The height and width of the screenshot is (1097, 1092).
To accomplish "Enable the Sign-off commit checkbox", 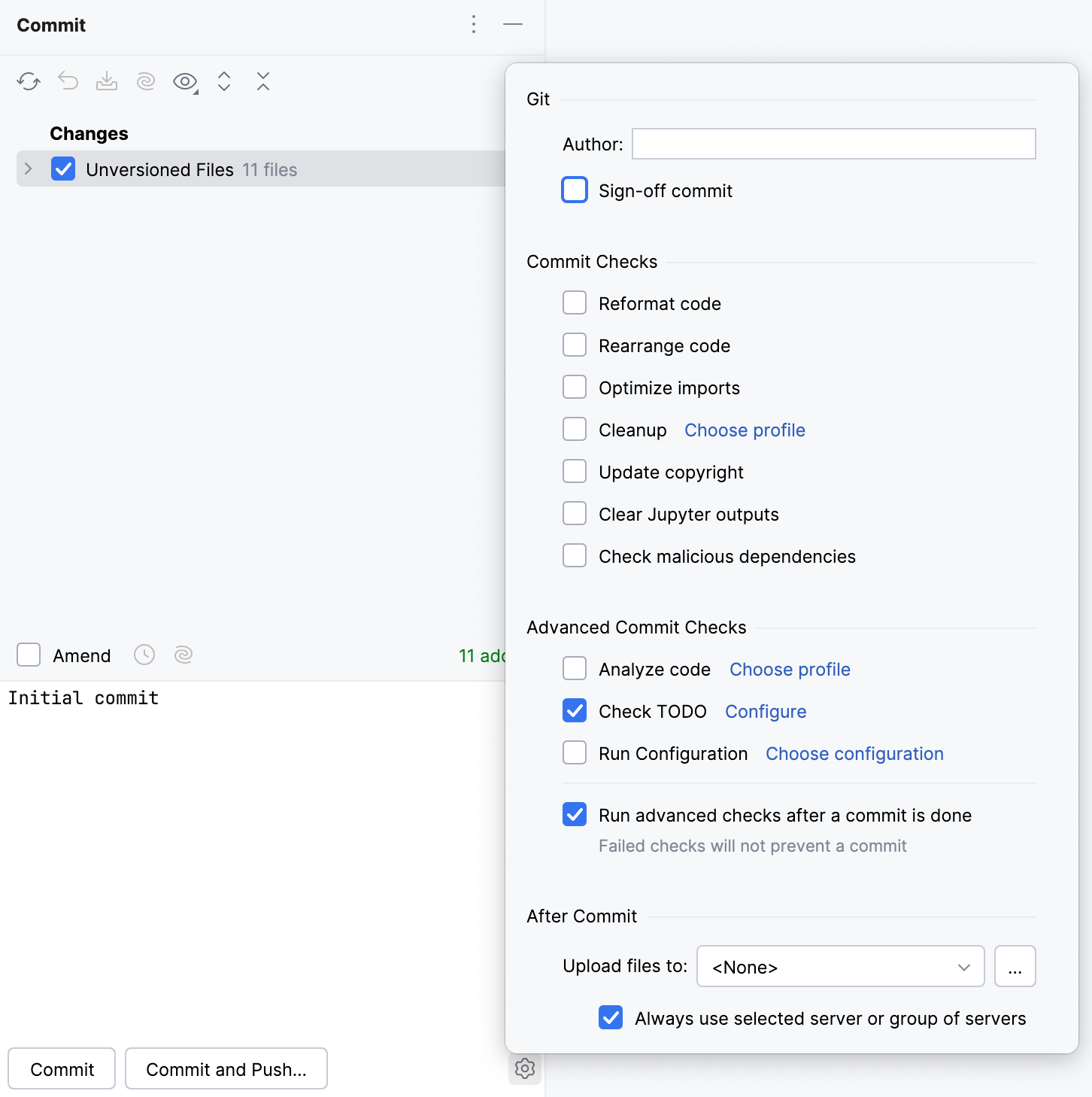I will [574, 190].
